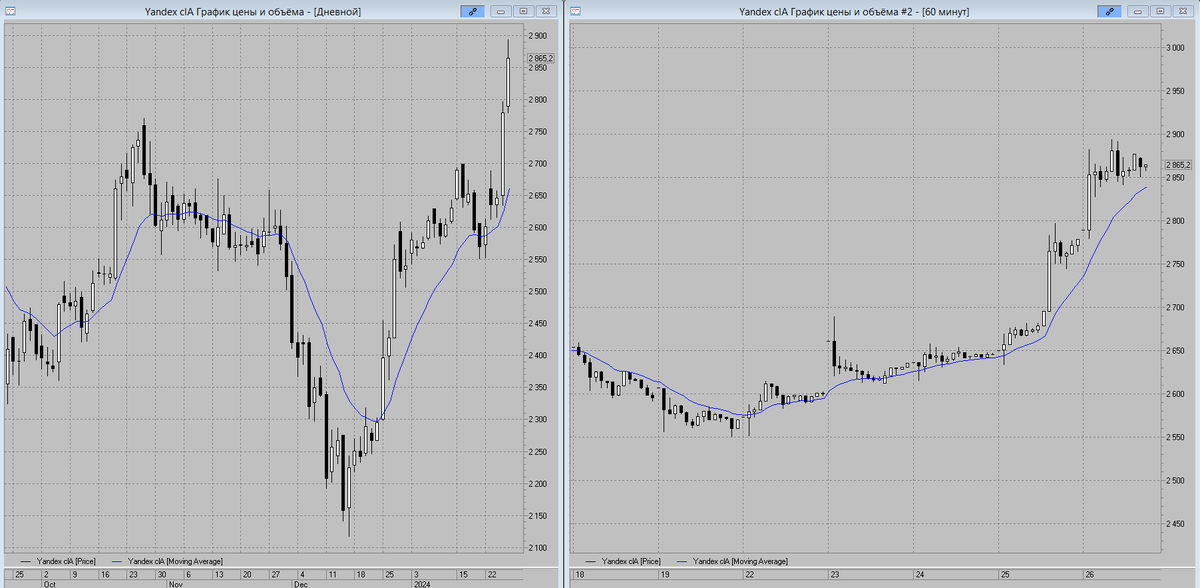
Task: Click the date label 19 on the 60-minute time axis
Action: (664, 575)
